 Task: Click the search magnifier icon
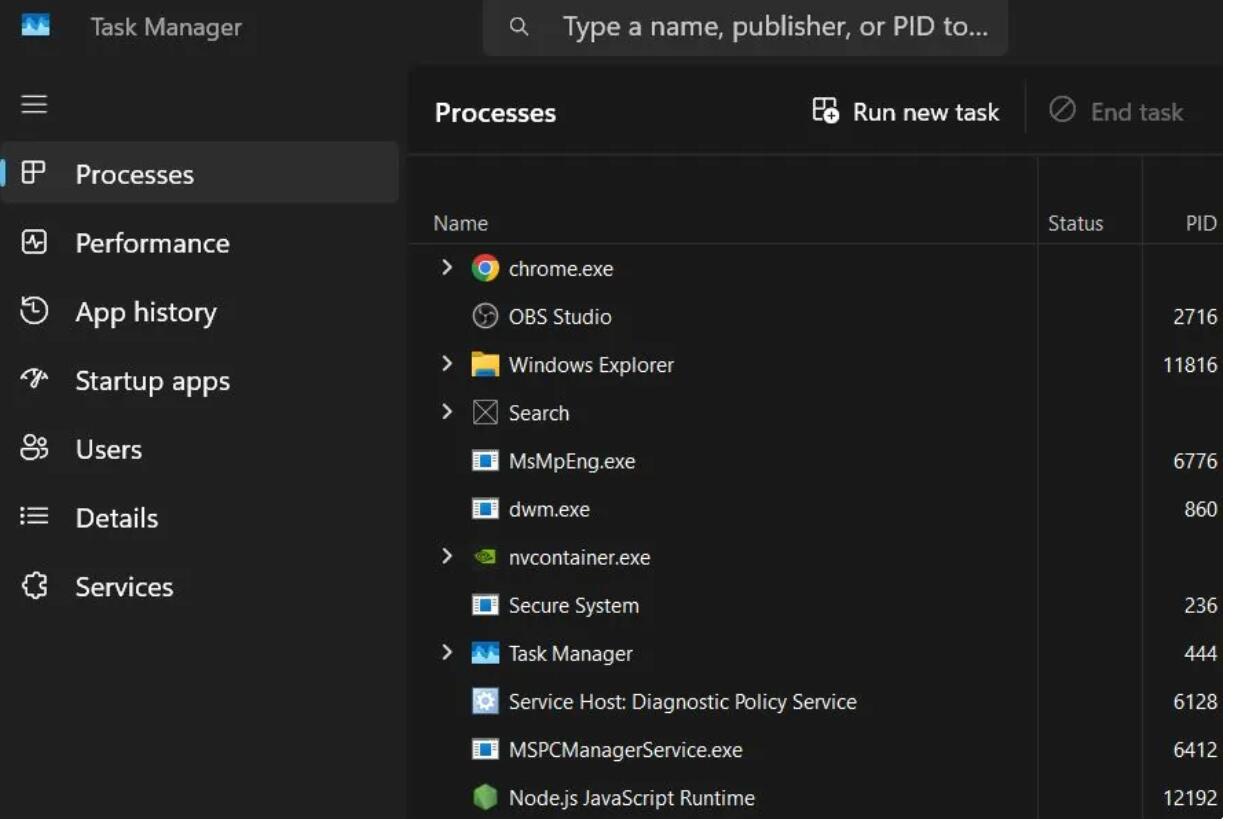click(x=519, y=27)
